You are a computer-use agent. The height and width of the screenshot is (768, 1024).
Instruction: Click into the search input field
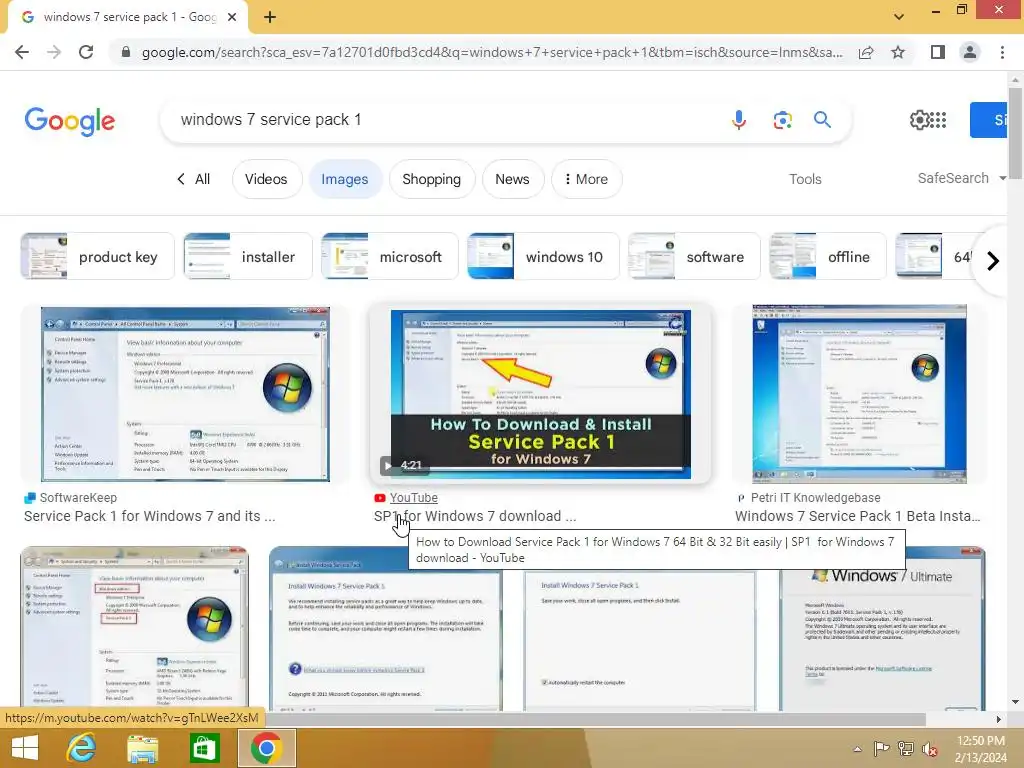point(444,120)
